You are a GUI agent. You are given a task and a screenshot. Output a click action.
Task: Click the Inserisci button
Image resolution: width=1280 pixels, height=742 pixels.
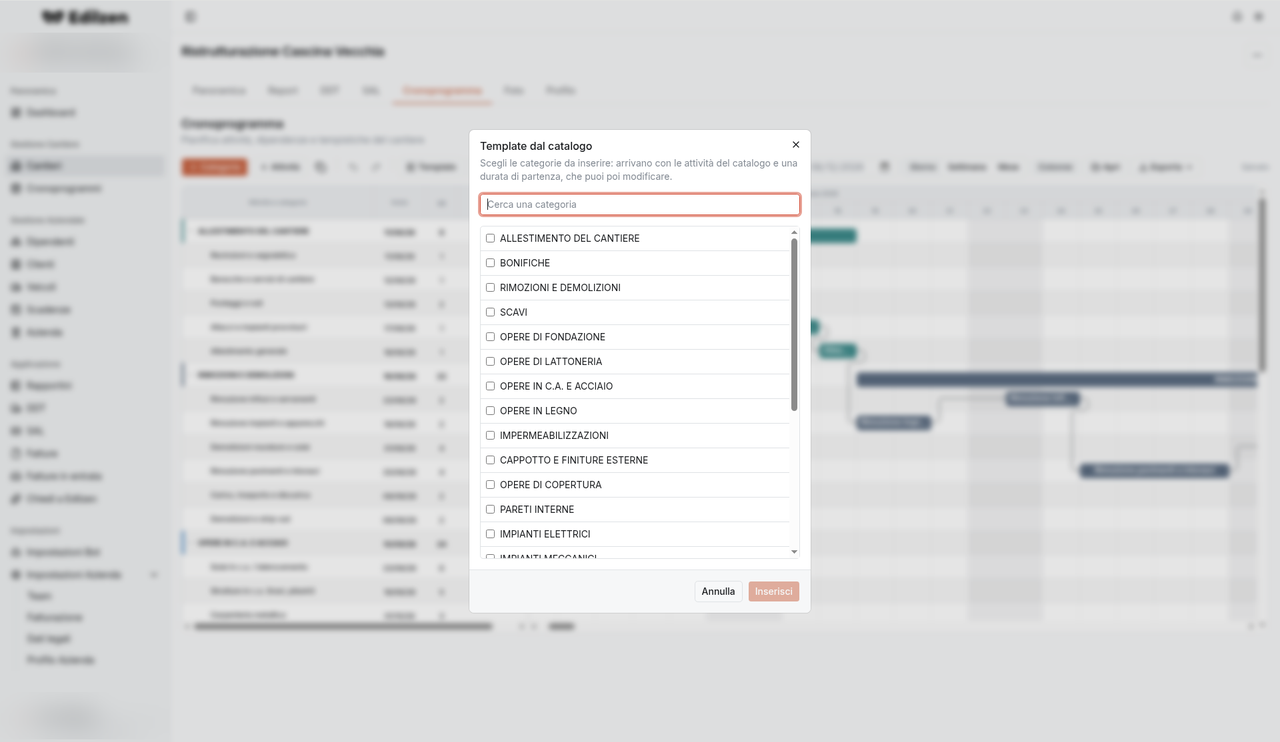click(774, 591)
